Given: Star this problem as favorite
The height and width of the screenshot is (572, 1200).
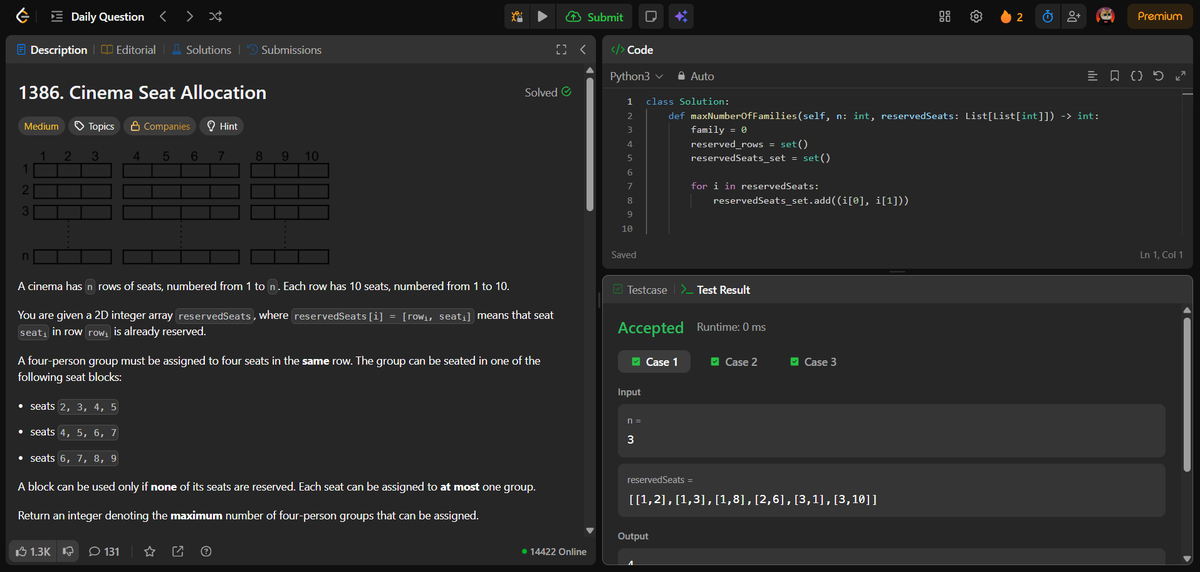Looking at the screenshot, I should (150, 551).
